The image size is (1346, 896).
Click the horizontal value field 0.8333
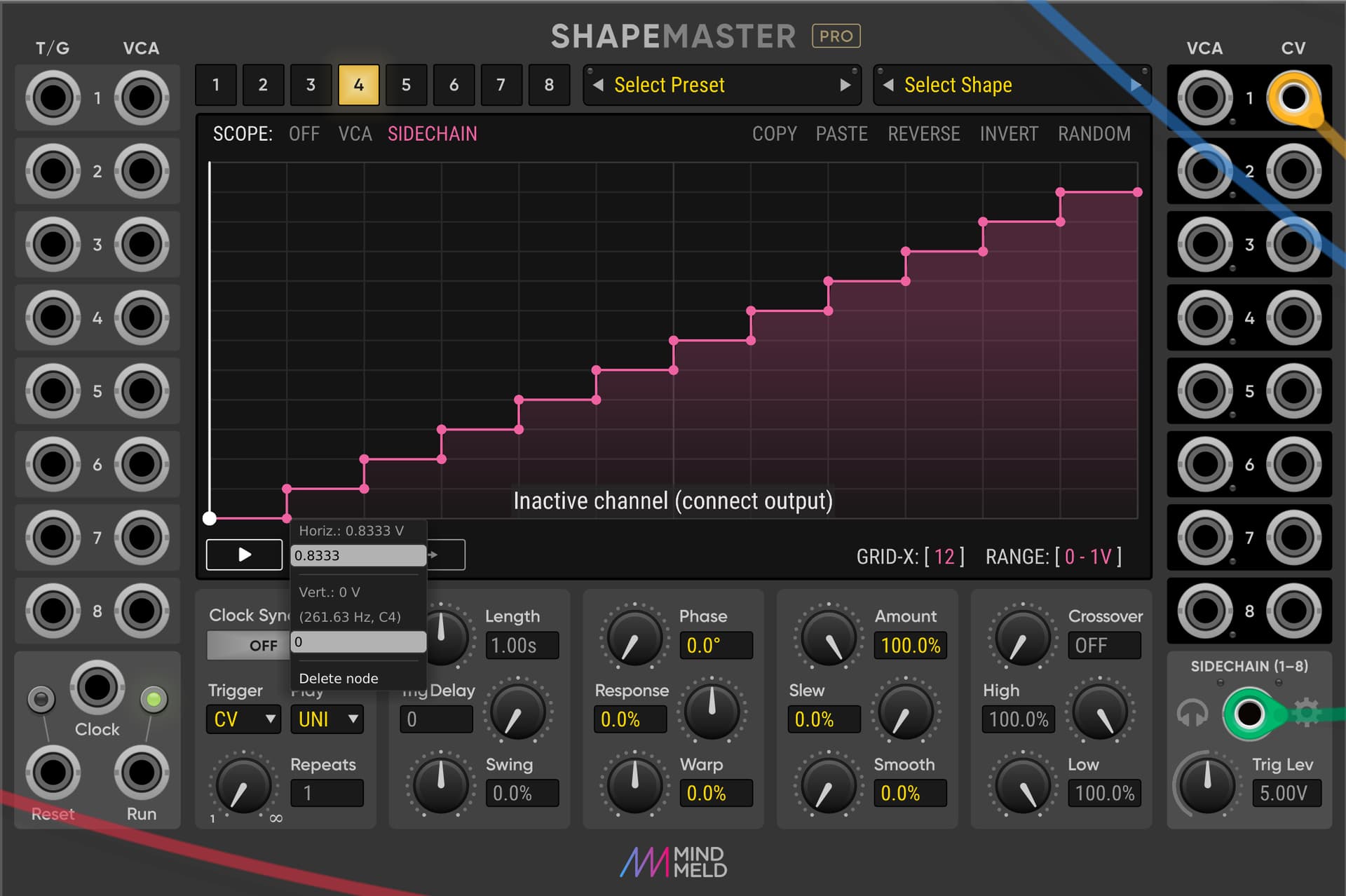click(x=358, y=555)
